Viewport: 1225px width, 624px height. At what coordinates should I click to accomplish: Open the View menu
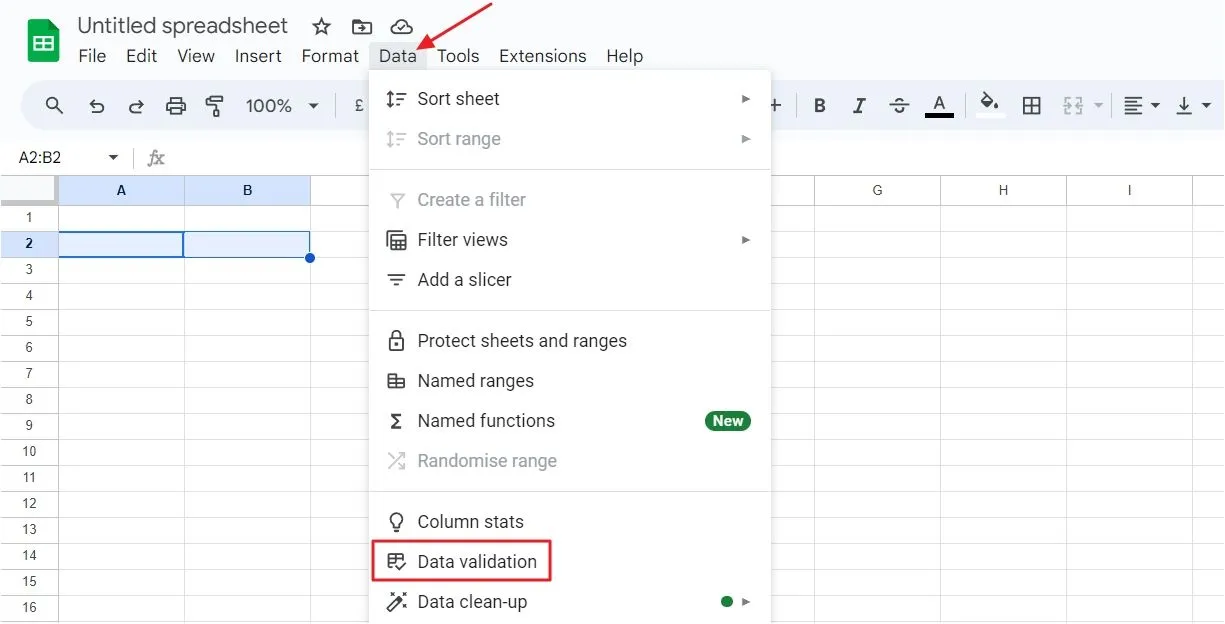pyautogui.click(x=196, y=56)
